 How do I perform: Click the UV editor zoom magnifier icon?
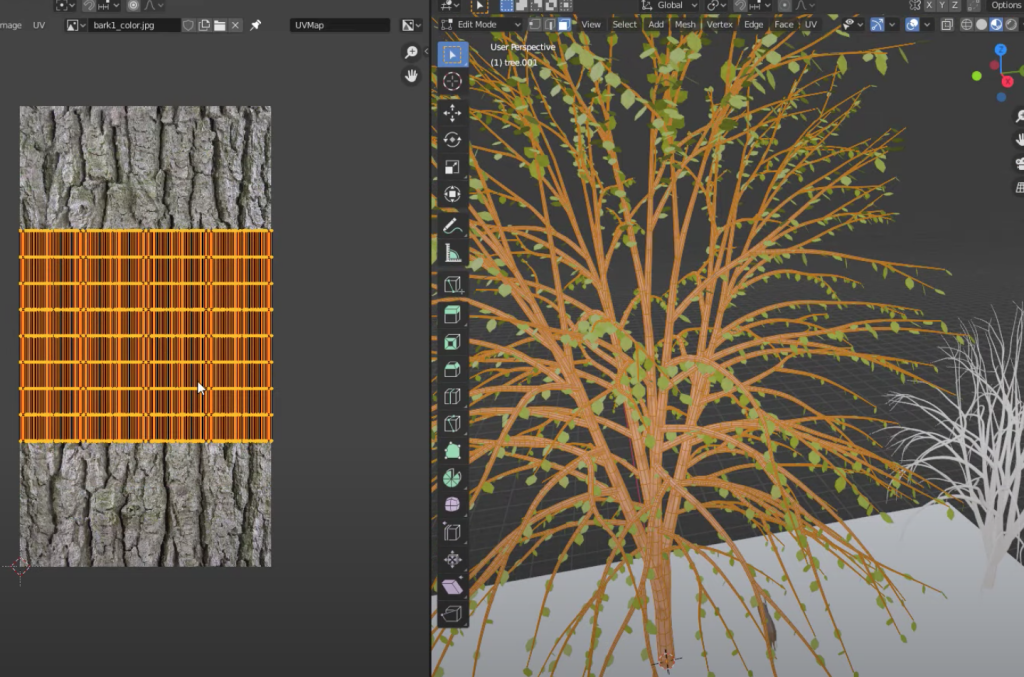[411, 52]
